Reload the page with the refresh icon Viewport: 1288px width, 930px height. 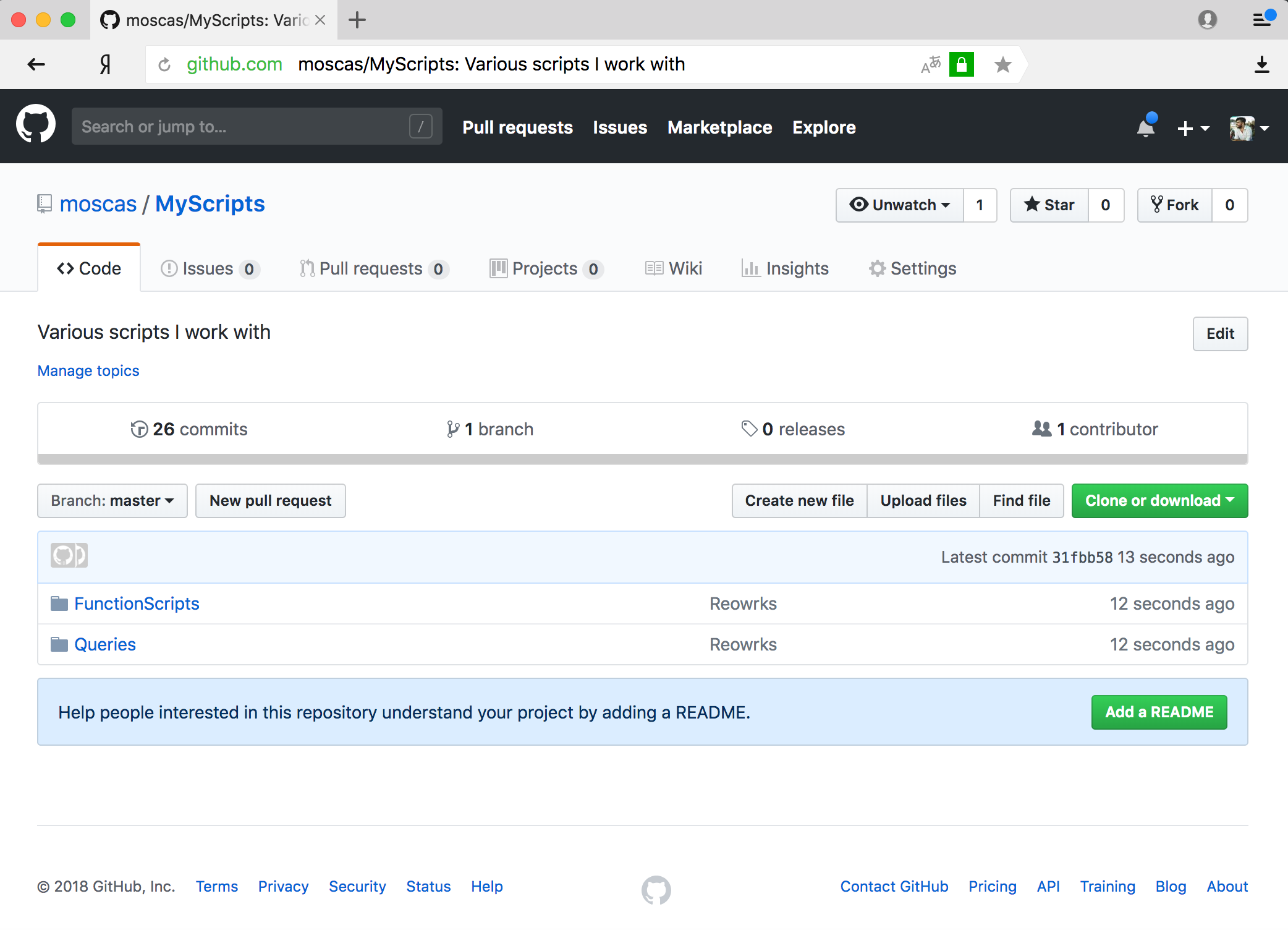pos(164,64)
